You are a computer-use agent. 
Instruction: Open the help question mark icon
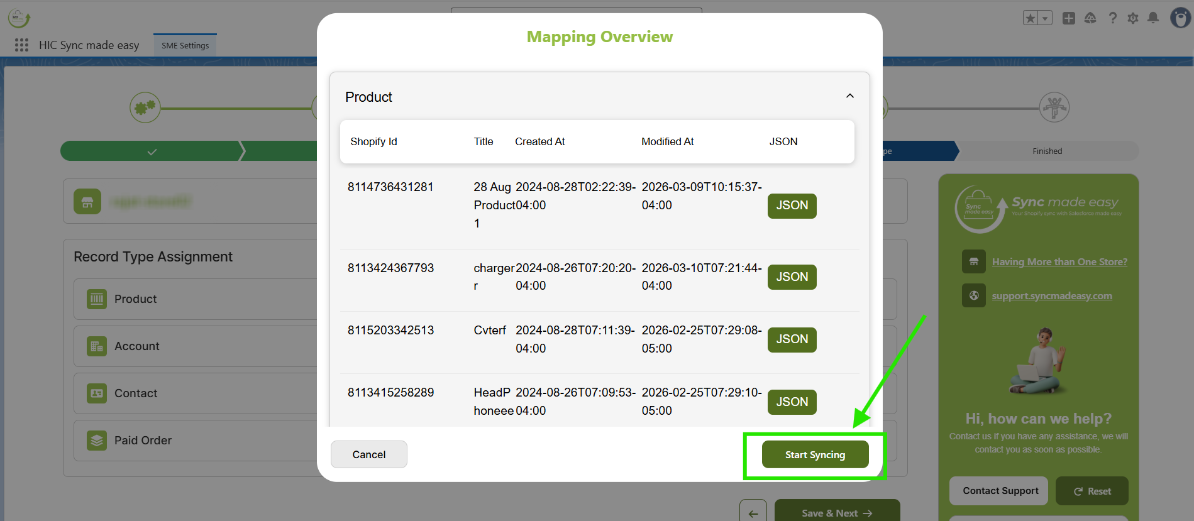pos(1112,18)
